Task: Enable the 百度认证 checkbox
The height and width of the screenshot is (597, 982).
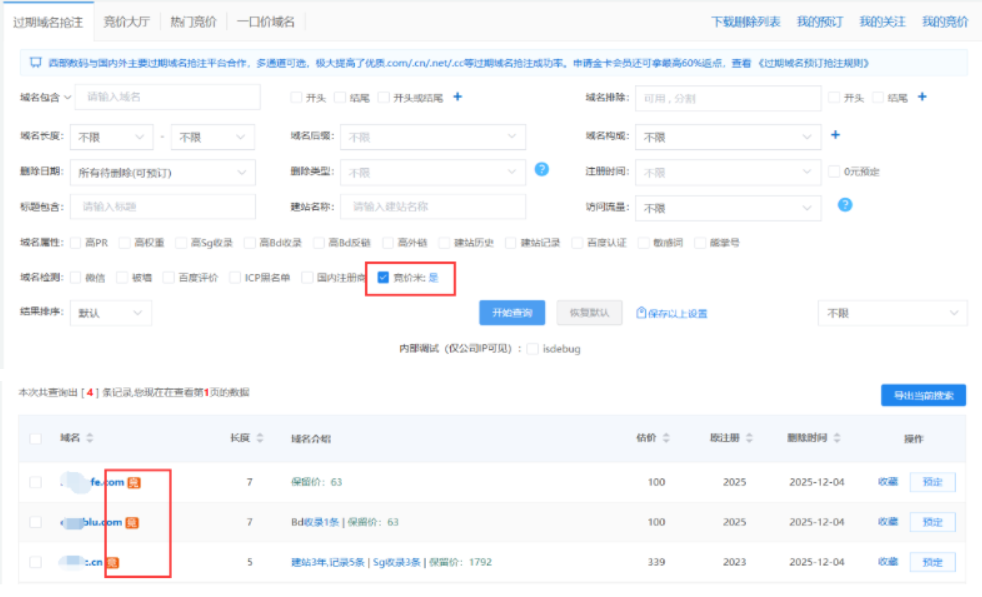Action: pyautogui.click(x=577, y=243)
